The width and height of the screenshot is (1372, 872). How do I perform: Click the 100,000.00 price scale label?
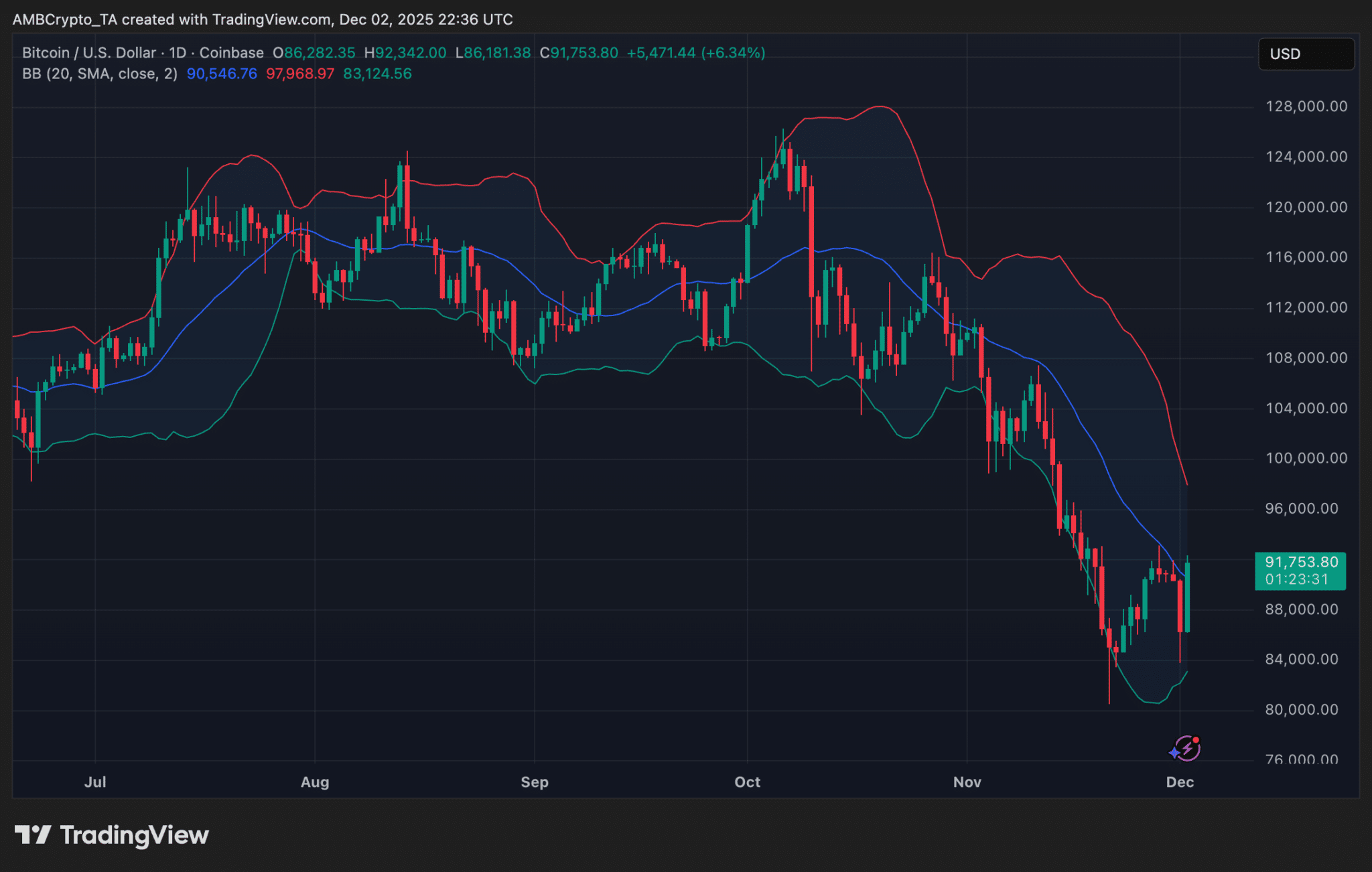click(x=1306, y=458)
